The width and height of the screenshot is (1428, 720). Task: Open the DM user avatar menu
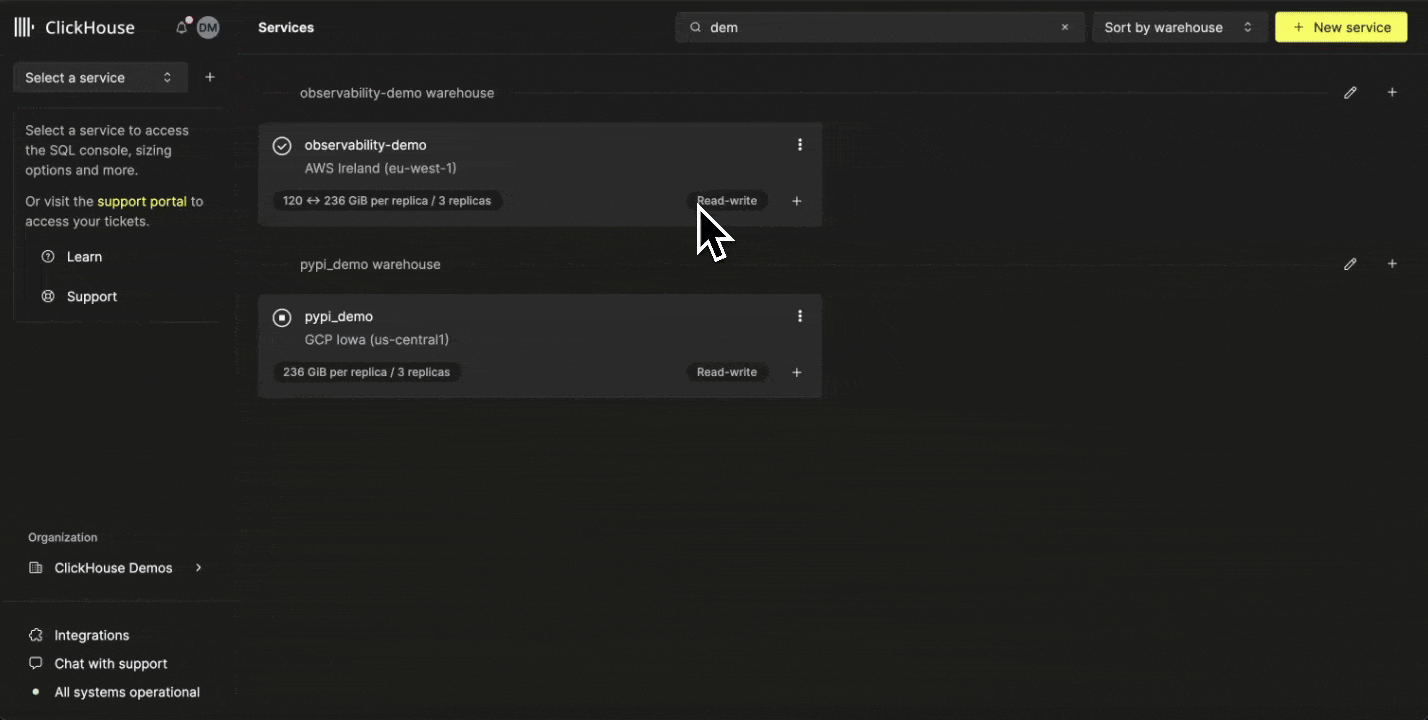tap(207, 27)
